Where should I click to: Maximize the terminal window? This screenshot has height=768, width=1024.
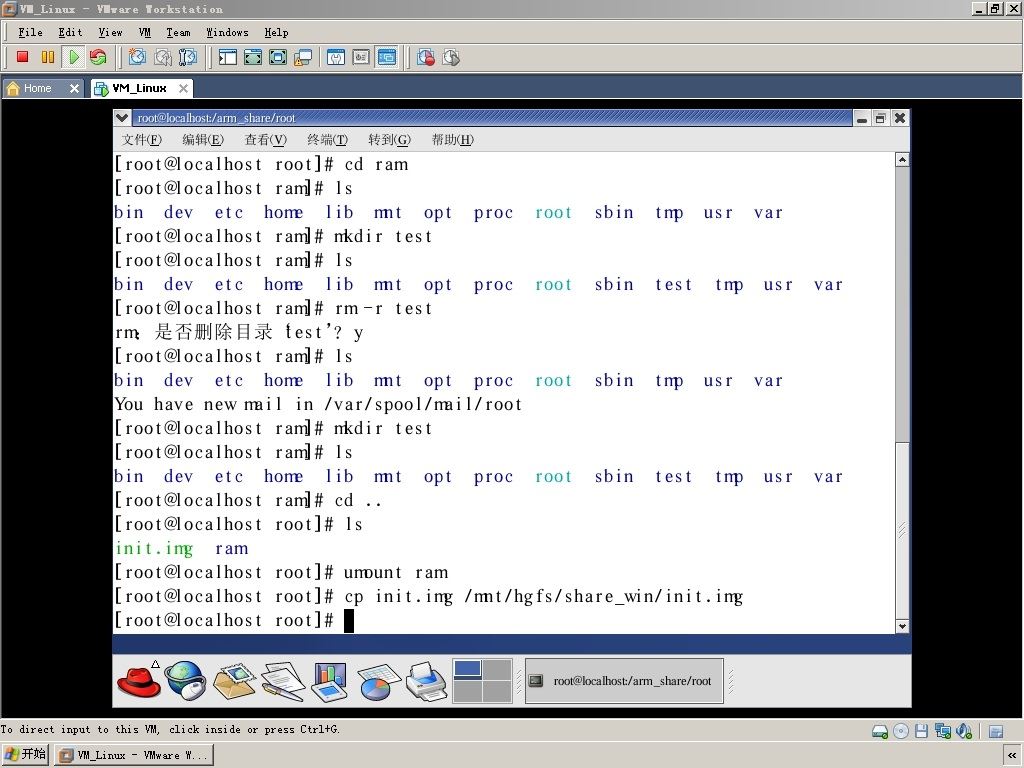880,118
